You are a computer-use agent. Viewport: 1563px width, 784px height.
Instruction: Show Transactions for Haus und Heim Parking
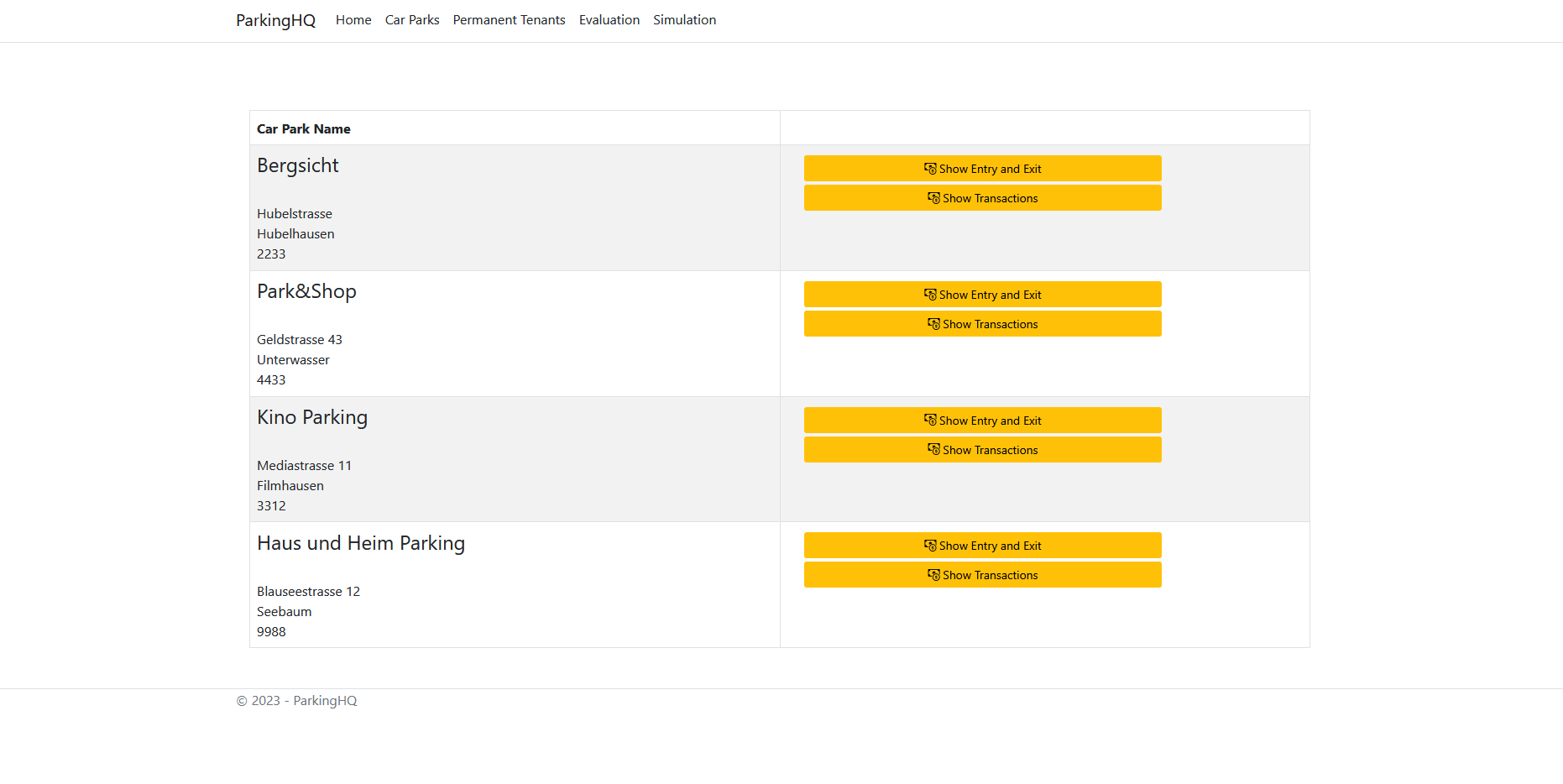[x=983, y=575]
